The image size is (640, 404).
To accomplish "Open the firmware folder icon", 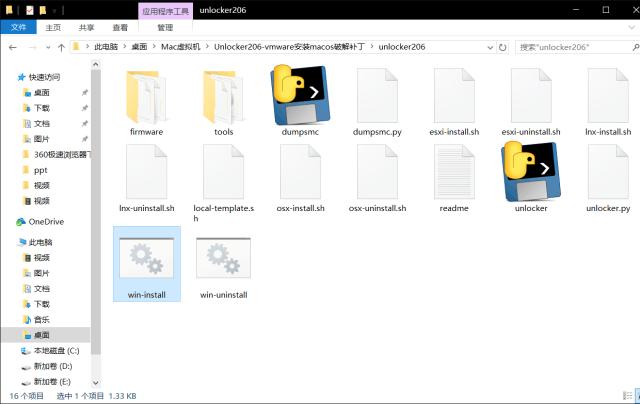I will tap(146, 97).
